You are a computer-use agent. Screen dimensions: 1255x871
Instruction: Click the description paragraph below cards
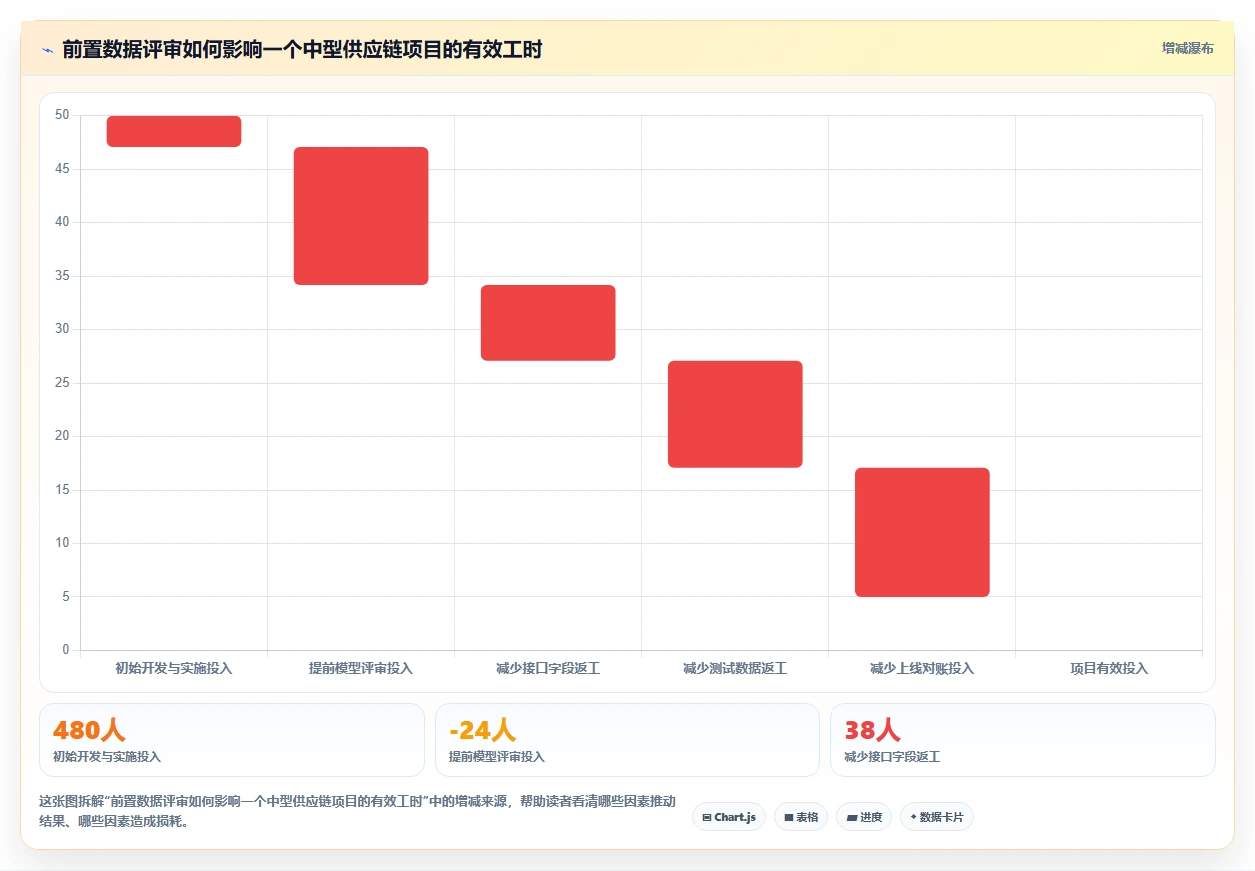(358, 812)
